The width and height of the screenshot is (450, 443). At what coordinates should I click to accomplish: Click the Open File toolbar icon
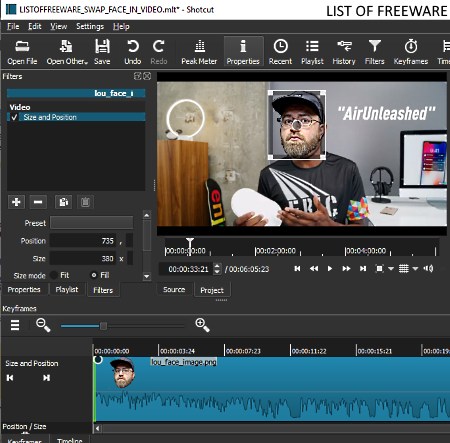(x=22, y=52)
